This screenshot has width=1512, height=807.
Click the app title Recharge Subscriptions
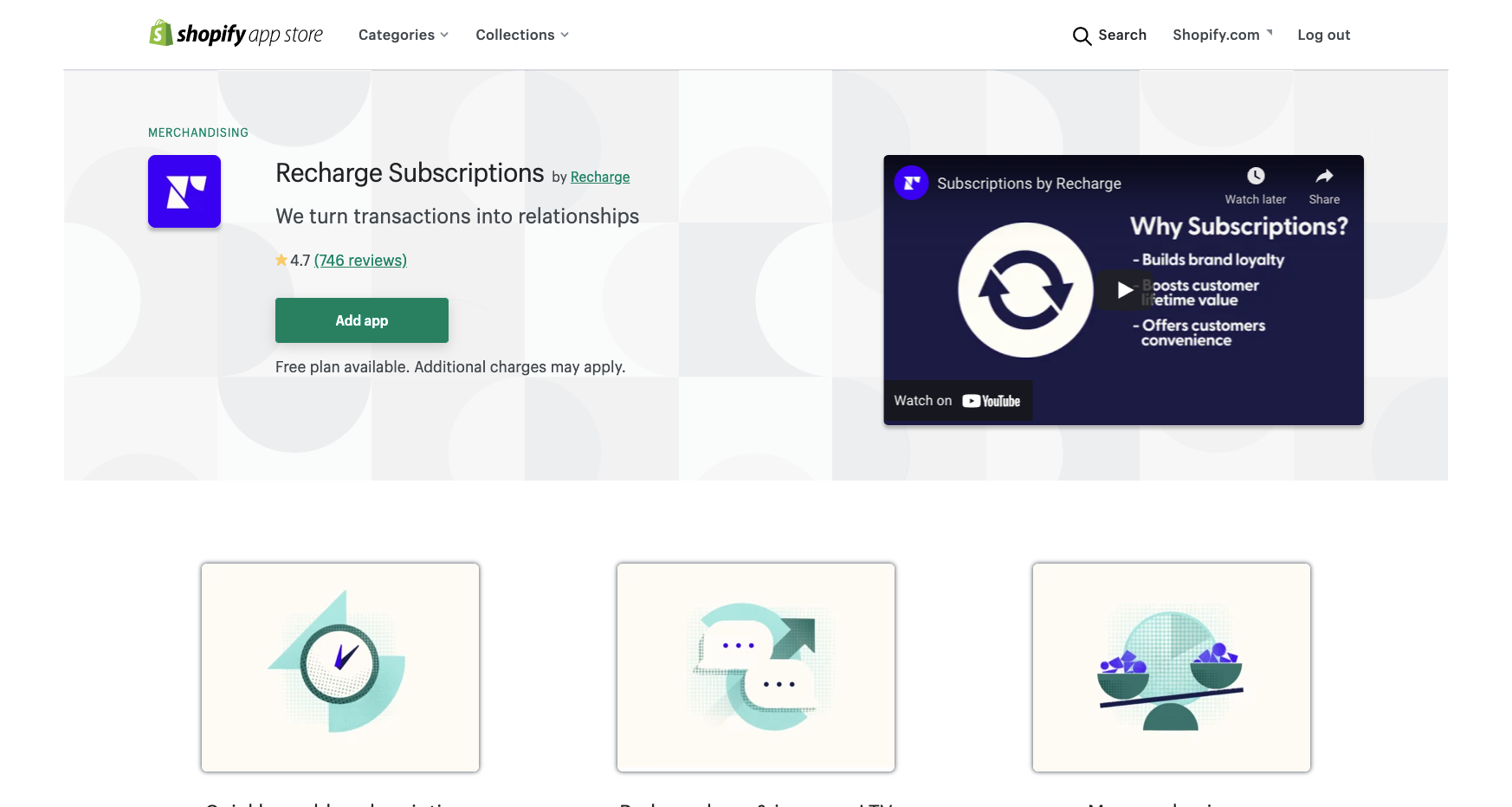click(410, 173)
